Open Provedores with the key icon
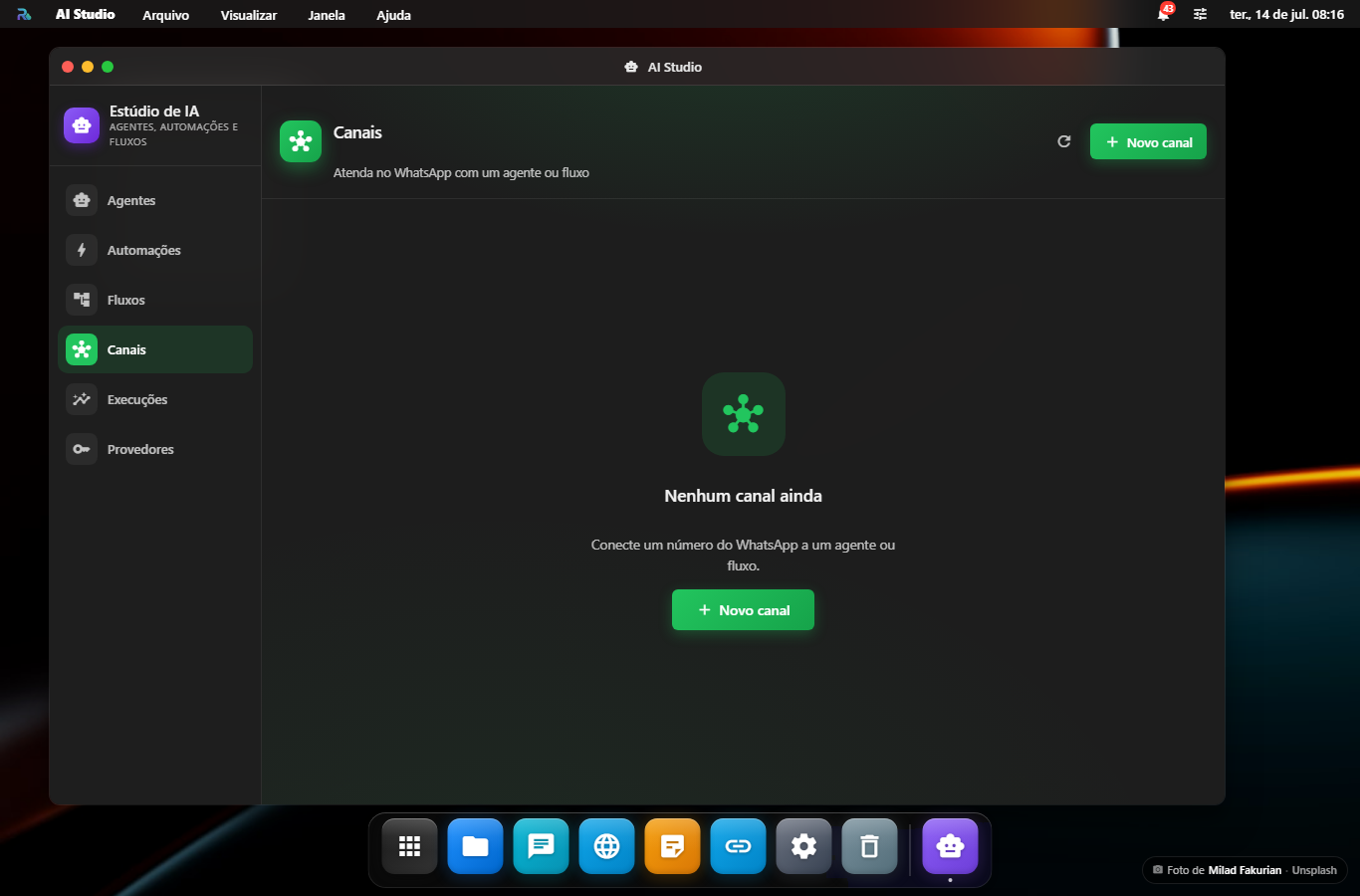The height and width of the screenshot is (896, 1360). pyautogui.click(x=154, y=449)
